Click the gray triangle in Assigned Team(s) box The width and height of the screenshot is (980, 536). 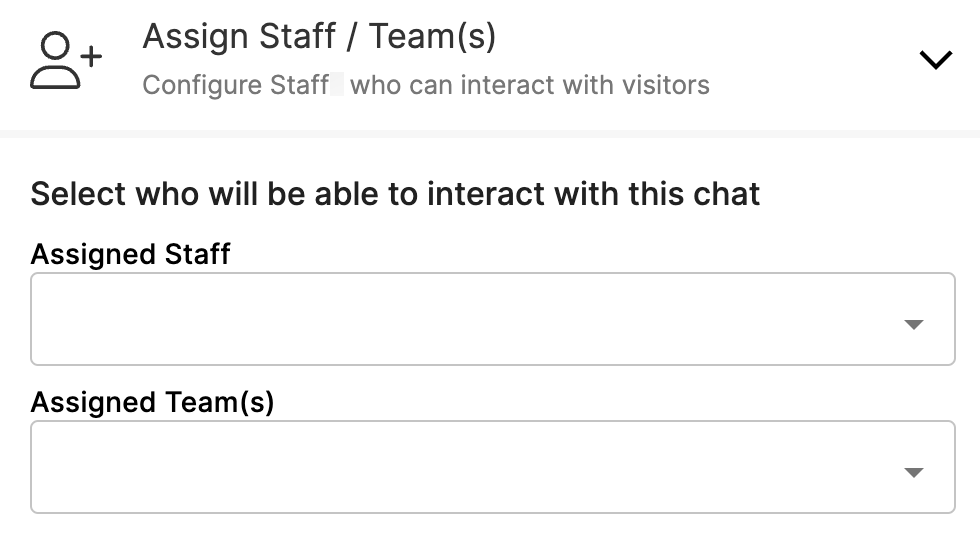pos(914,472)
